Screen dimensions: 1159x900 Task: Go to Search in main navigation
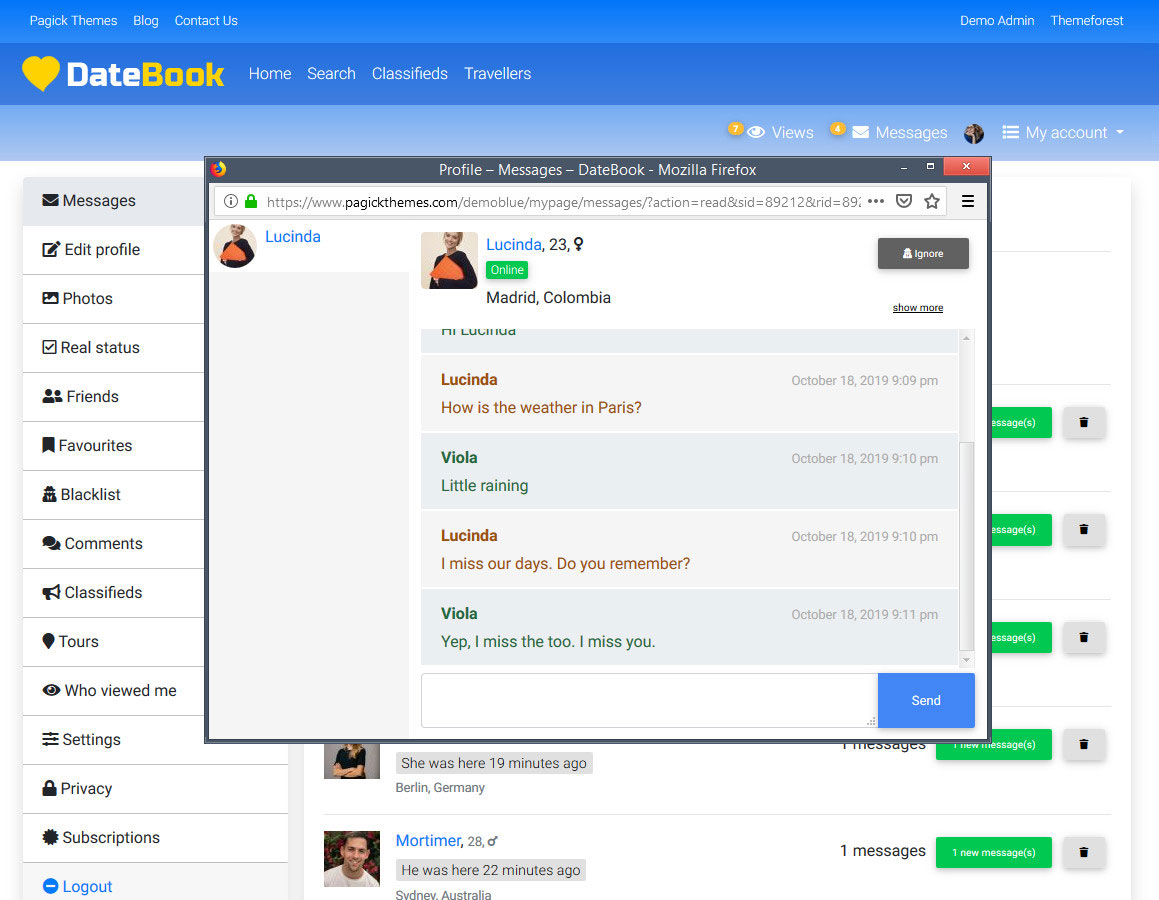(x=331, y=74)
